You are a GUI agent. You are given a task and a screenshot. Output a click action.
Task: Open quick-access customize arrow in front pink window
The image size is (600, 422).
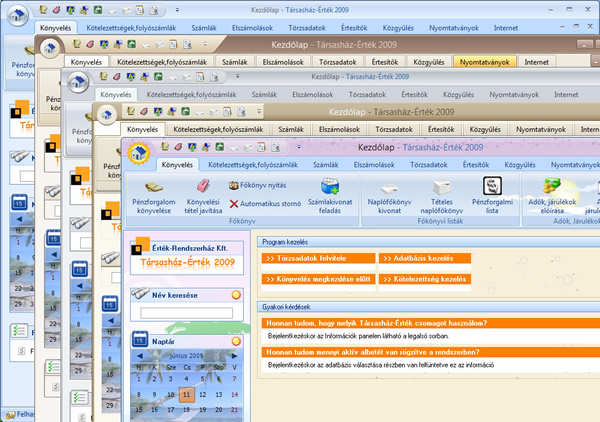click(299, 147)
